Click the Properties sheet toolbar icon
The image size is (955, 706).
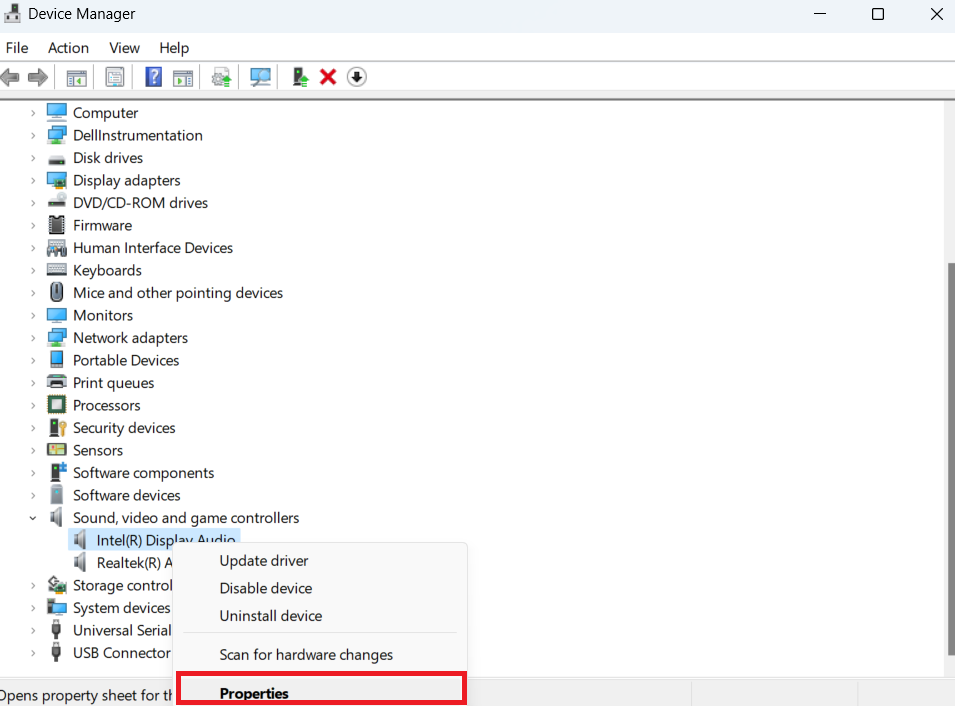(115, 77)
